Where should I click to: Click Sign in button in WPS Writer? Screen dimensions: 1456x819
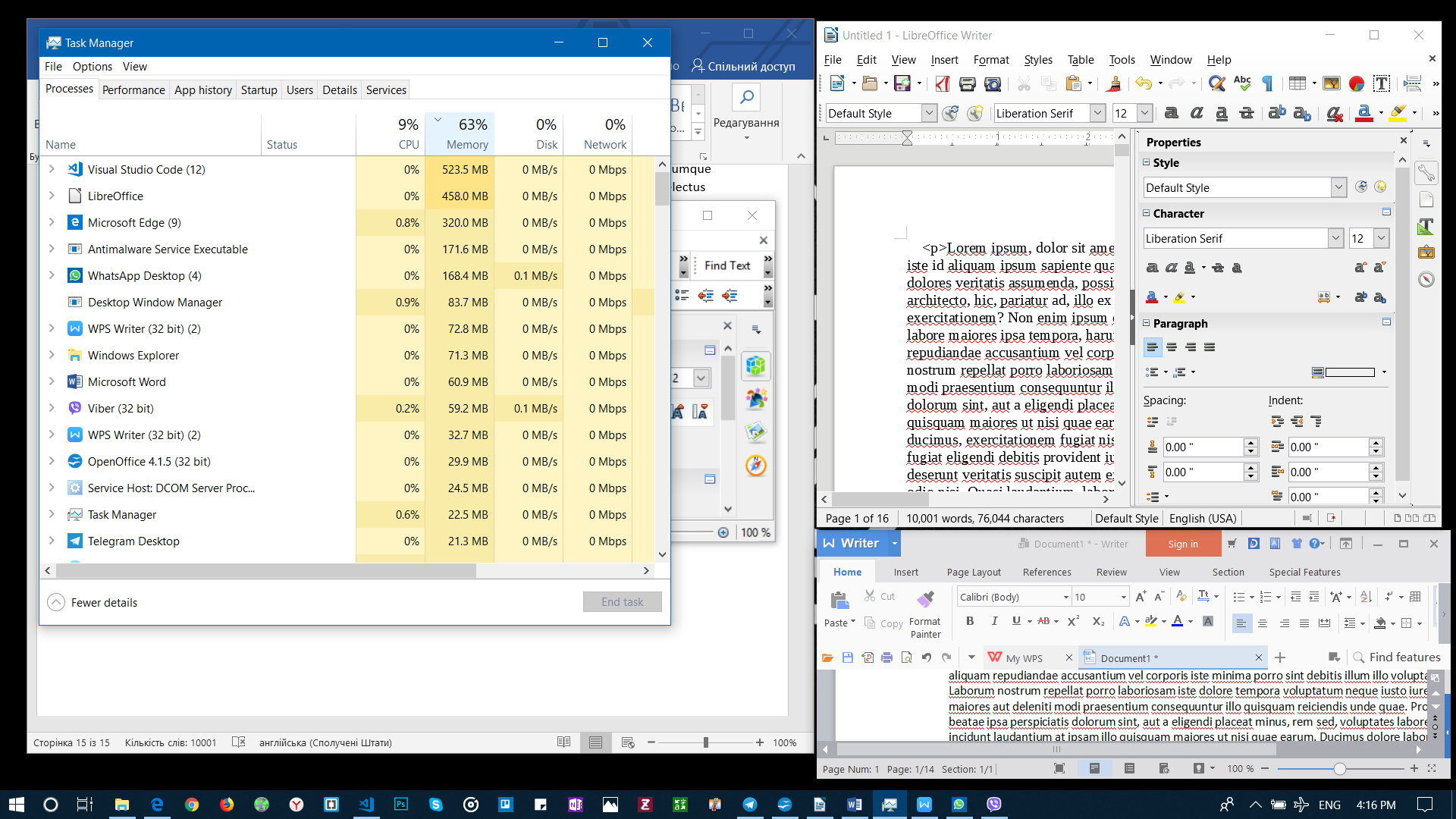[x=1183, y=544]
